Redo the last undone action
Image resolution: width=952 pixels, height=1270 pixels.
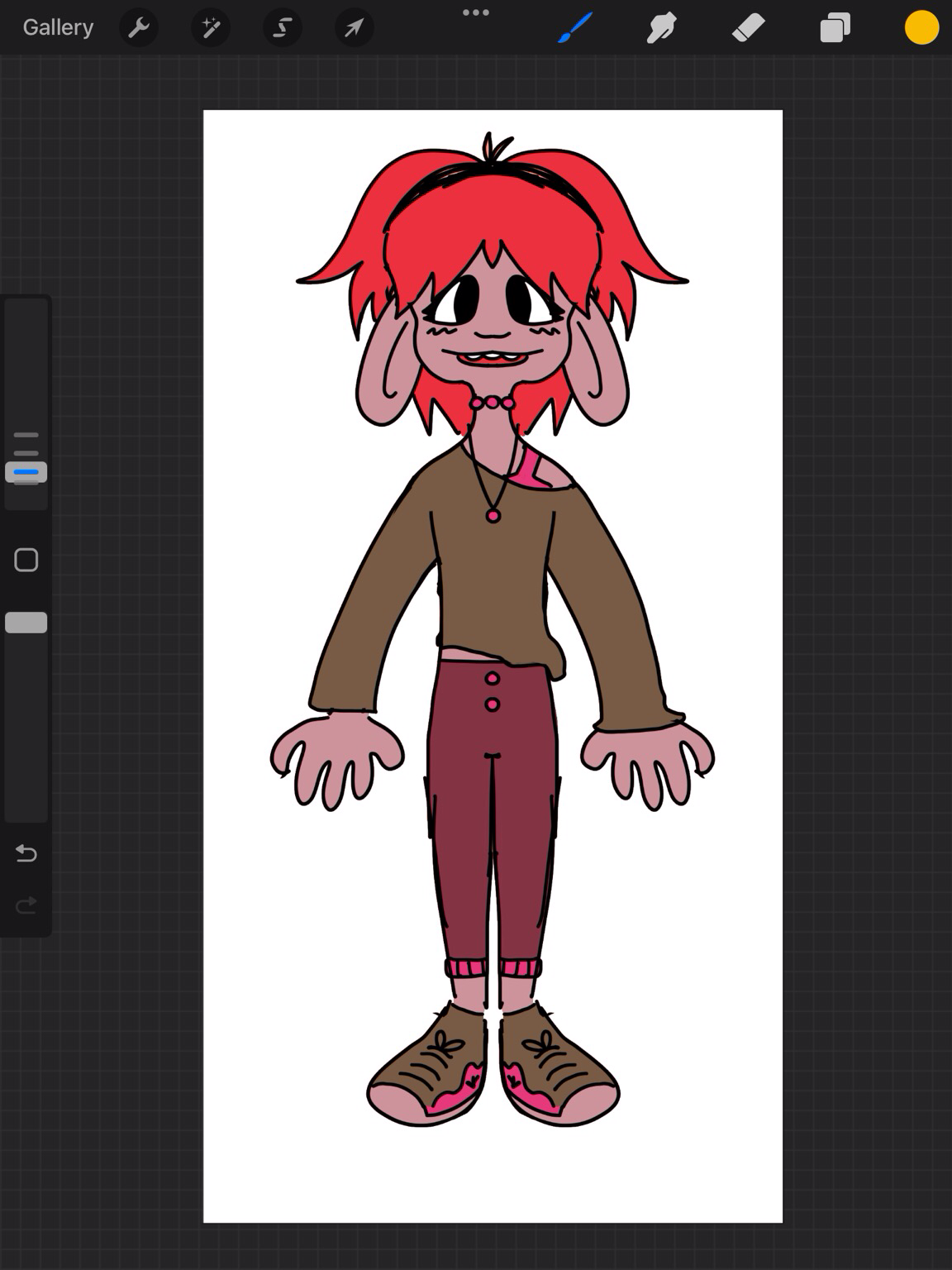point(26,905)
